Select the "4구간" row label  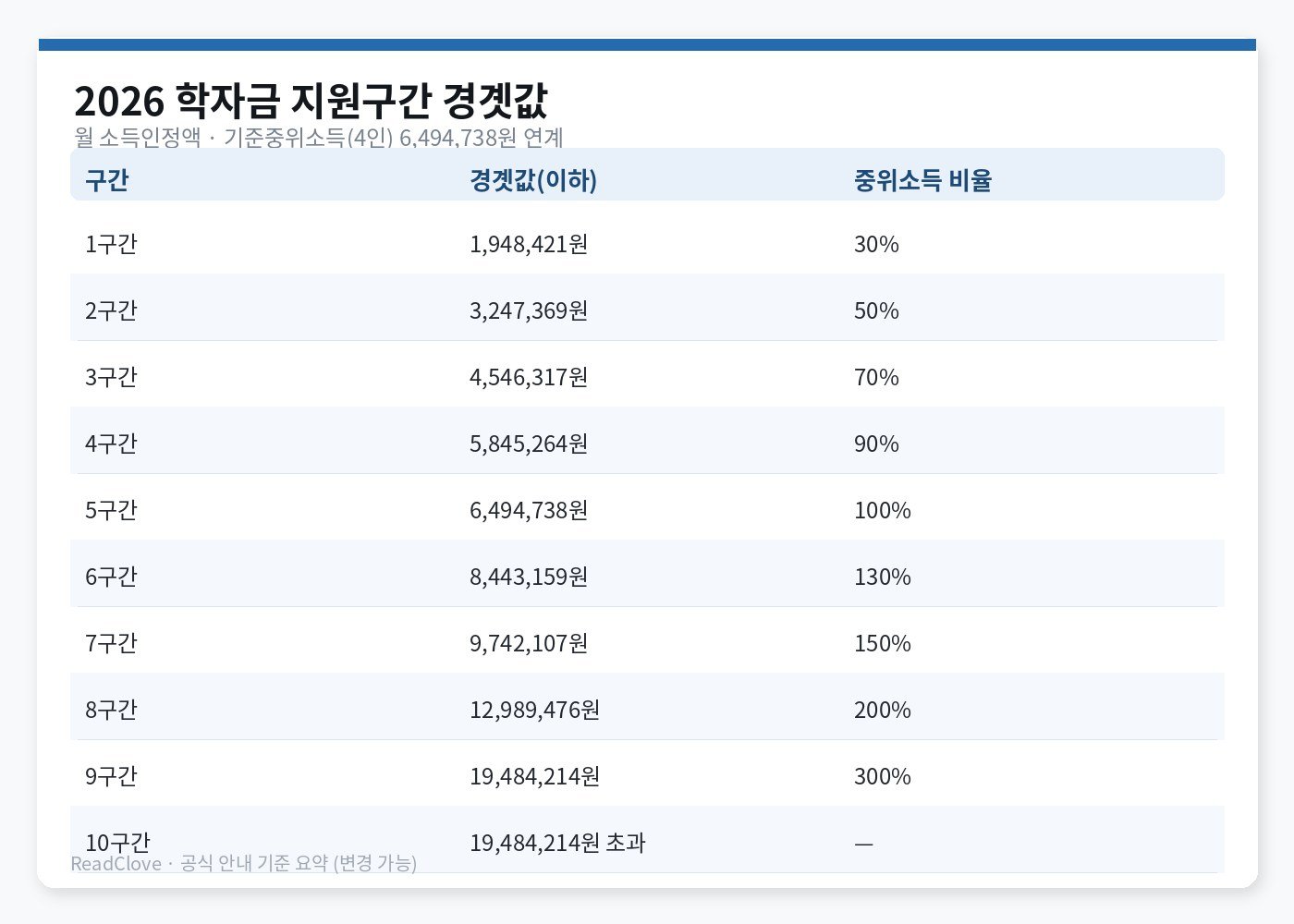111,444
